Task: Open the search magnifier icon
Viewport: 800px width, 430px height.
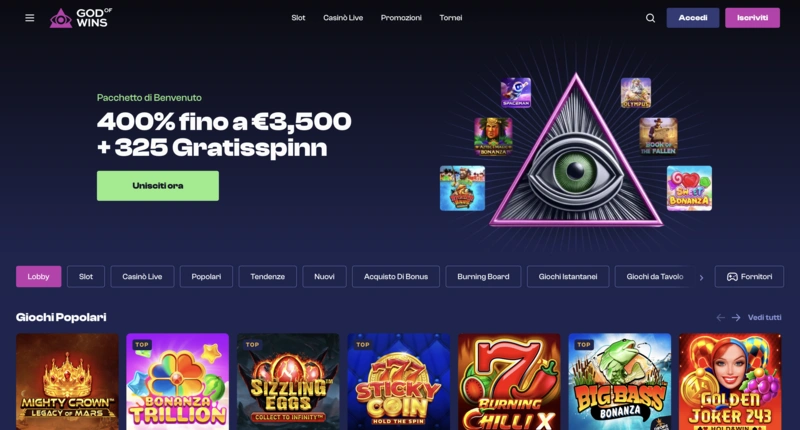Action: pyautogui.click(x=650, y=18)
